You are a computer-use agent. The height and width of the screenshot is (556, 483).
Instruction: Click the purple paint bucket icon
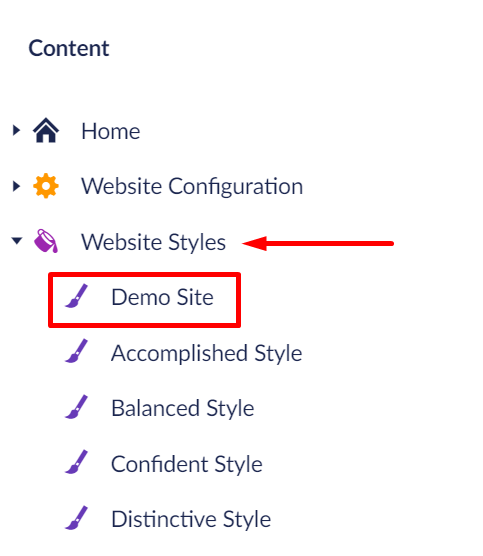tap(46, 241)
